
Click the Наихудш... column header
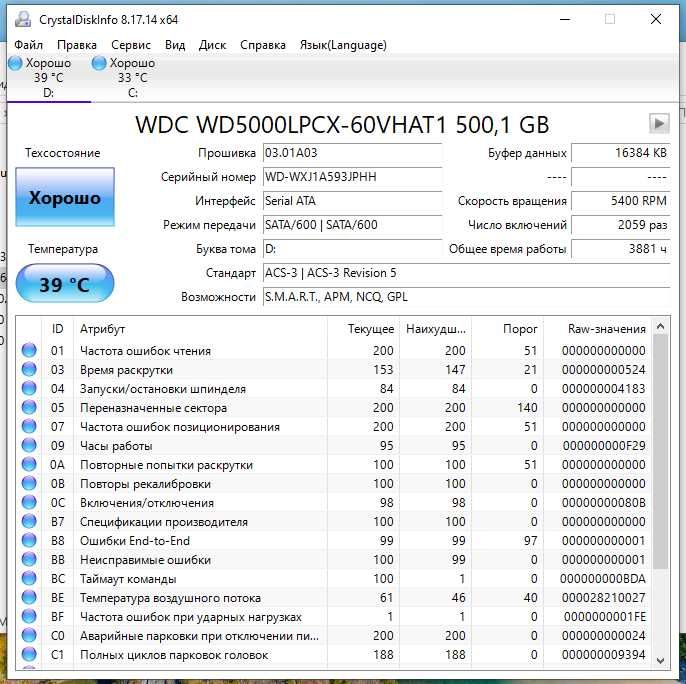click(436, 329)
